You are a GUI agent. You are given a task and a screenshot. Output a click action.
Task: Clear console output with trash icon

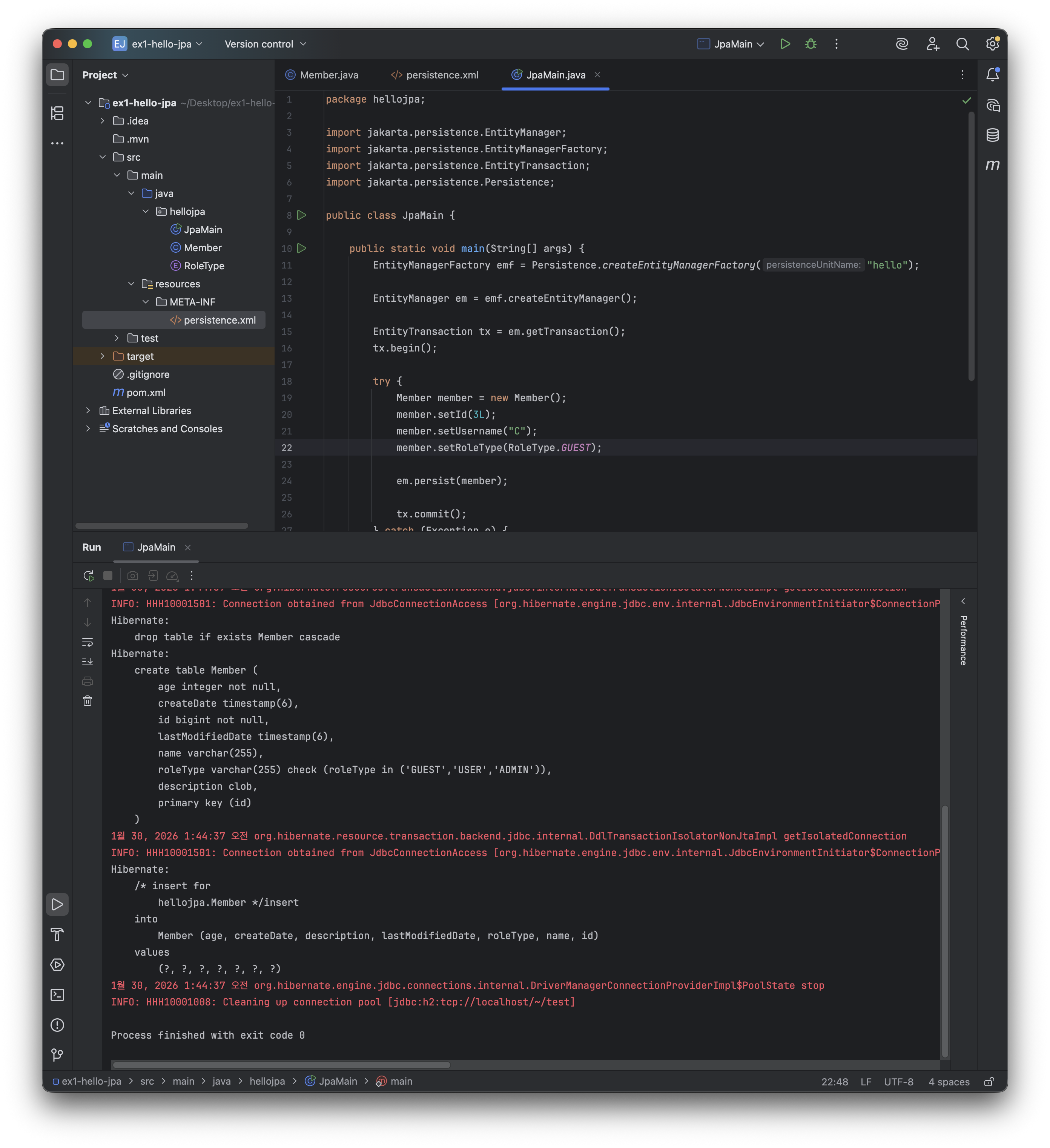(87, 701)
